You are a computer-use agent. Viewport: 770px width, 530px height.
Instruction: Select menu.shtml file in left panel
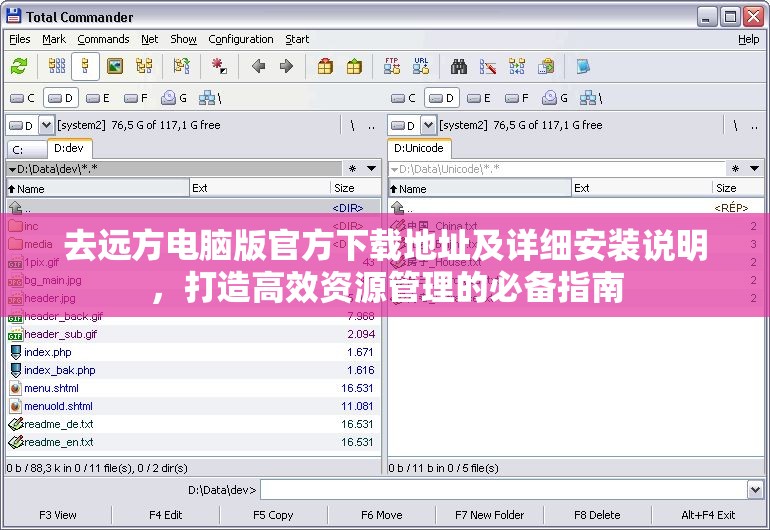click(x=193, y=388)
